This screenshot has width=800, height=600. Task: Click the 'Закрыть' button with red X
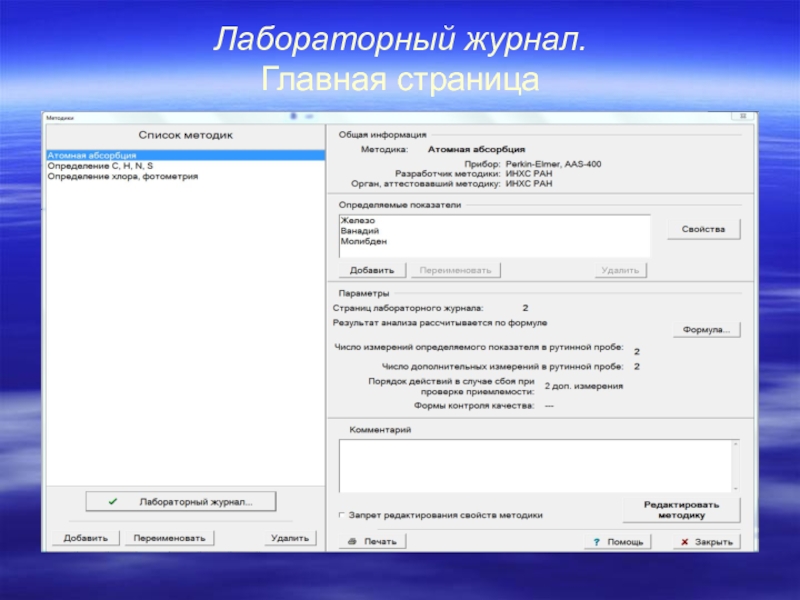[x=707, y=541]
